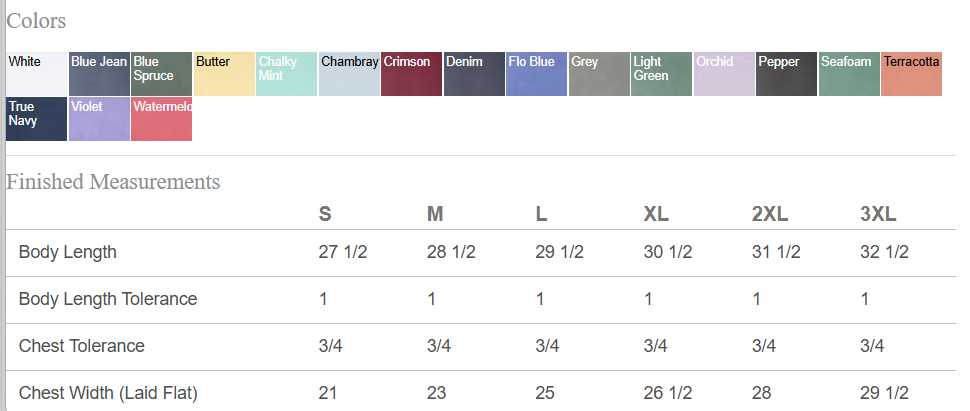Click the Chalky Mint swatch
The width and height of the screenshot is (970, 411).
[x=286, y=74]
